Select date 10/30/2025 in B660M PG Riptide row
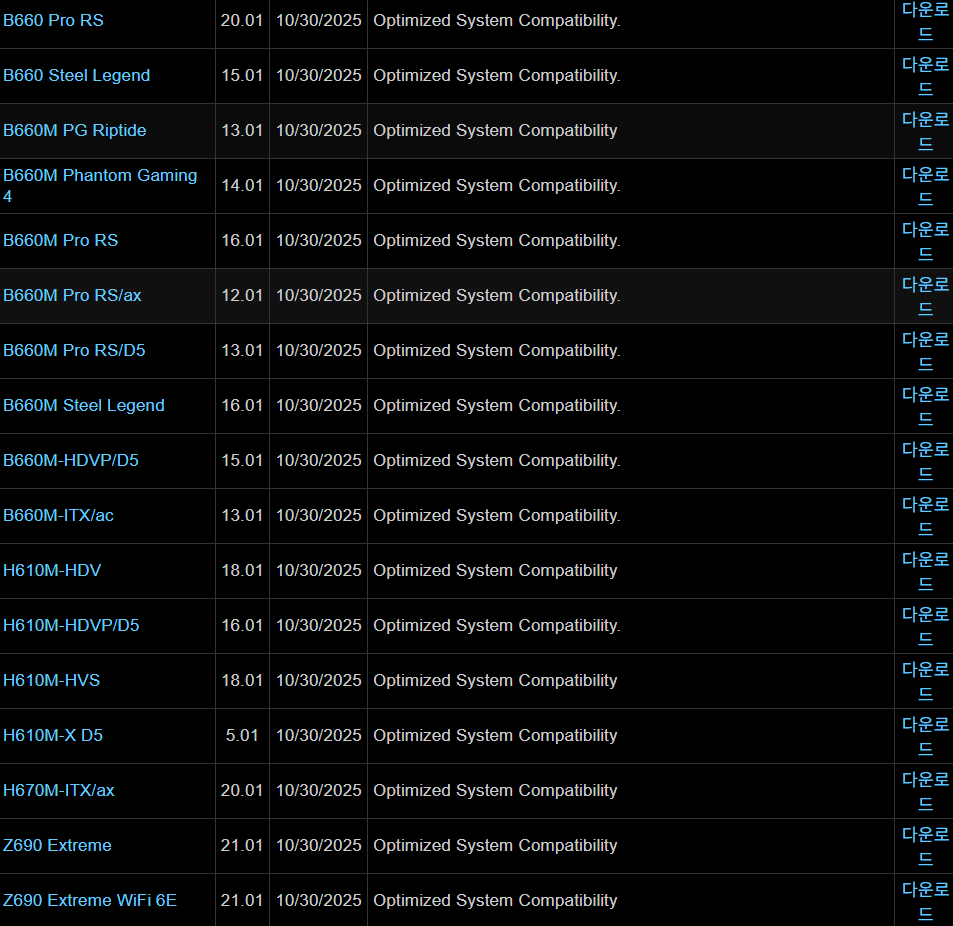Viewport: 953px width, 926px height. (318, 131)
